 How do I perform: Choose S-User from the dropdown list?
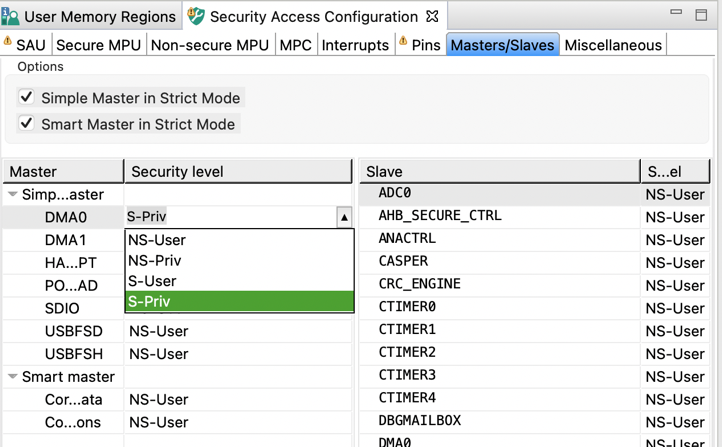point(239,281)
